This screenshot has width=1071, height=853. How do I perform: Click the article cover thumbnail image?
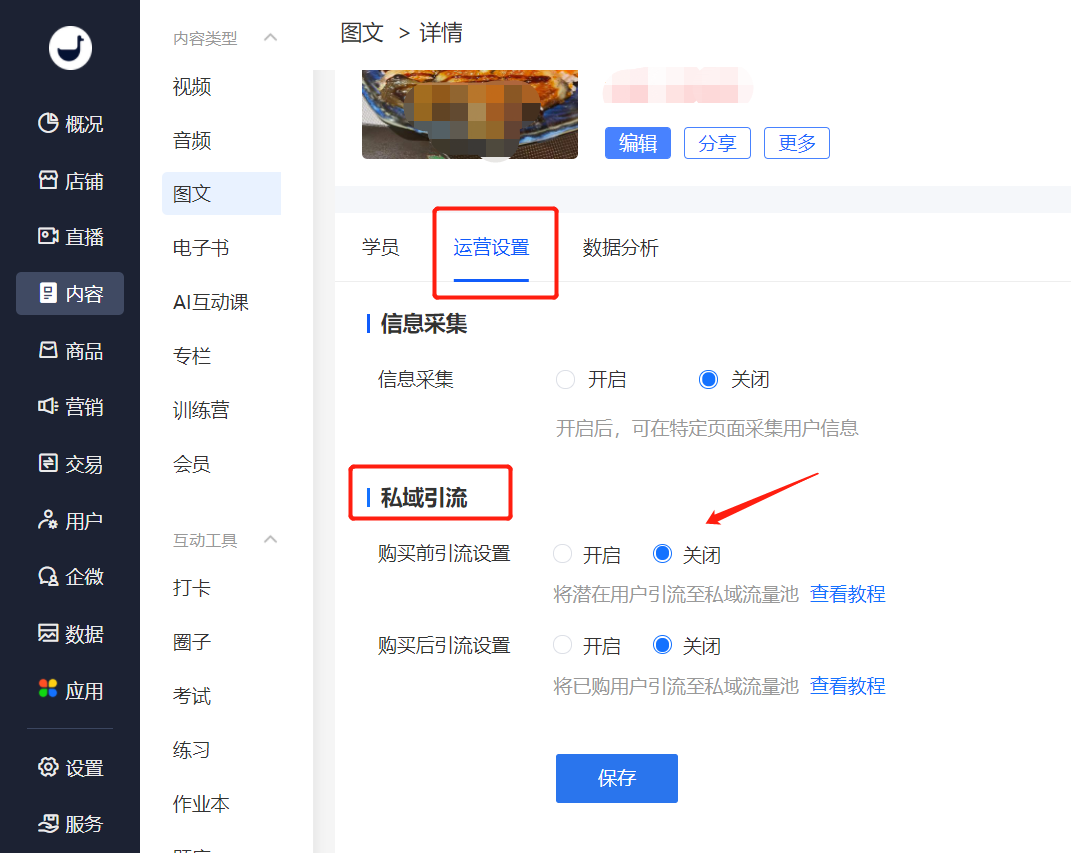tap(469, 114)
